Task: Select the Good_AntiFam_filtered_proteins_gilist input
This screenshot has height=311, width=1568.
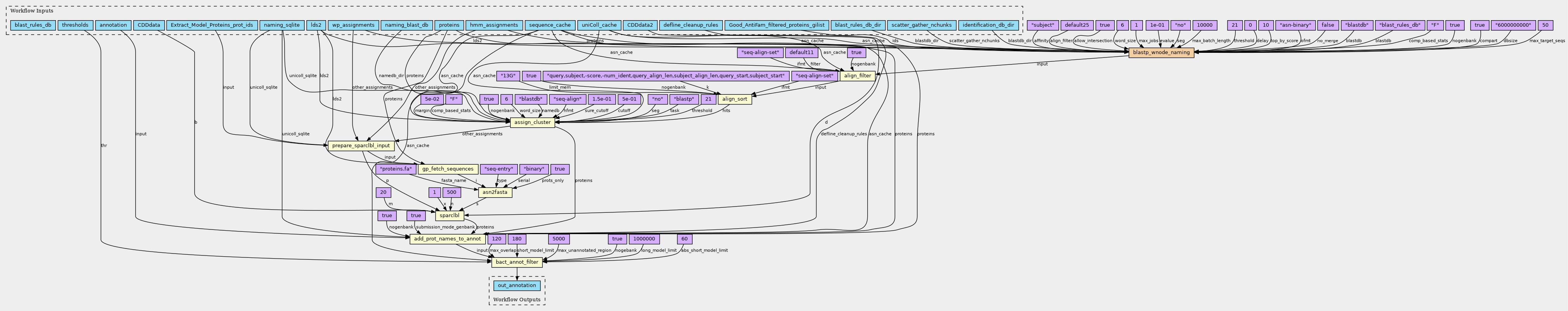Action: (x=776, y=26)
